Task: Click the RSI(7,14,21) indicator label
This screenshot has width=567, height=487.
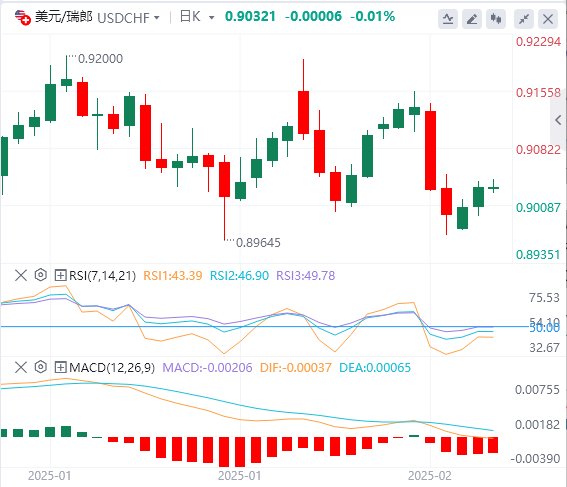Action: [102, 276]
